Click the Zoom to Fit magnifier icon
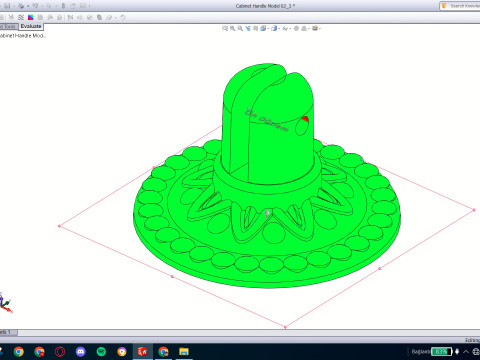 (225, 29)
